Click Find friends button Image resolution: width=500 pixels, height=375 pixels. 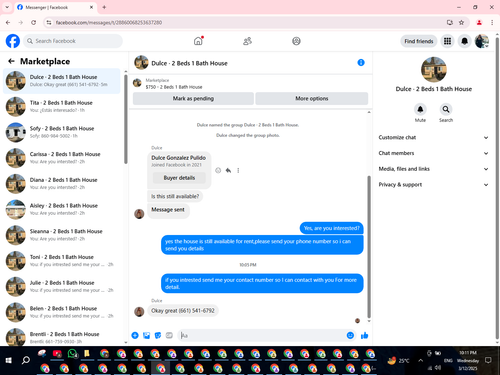tap(419, 41)
